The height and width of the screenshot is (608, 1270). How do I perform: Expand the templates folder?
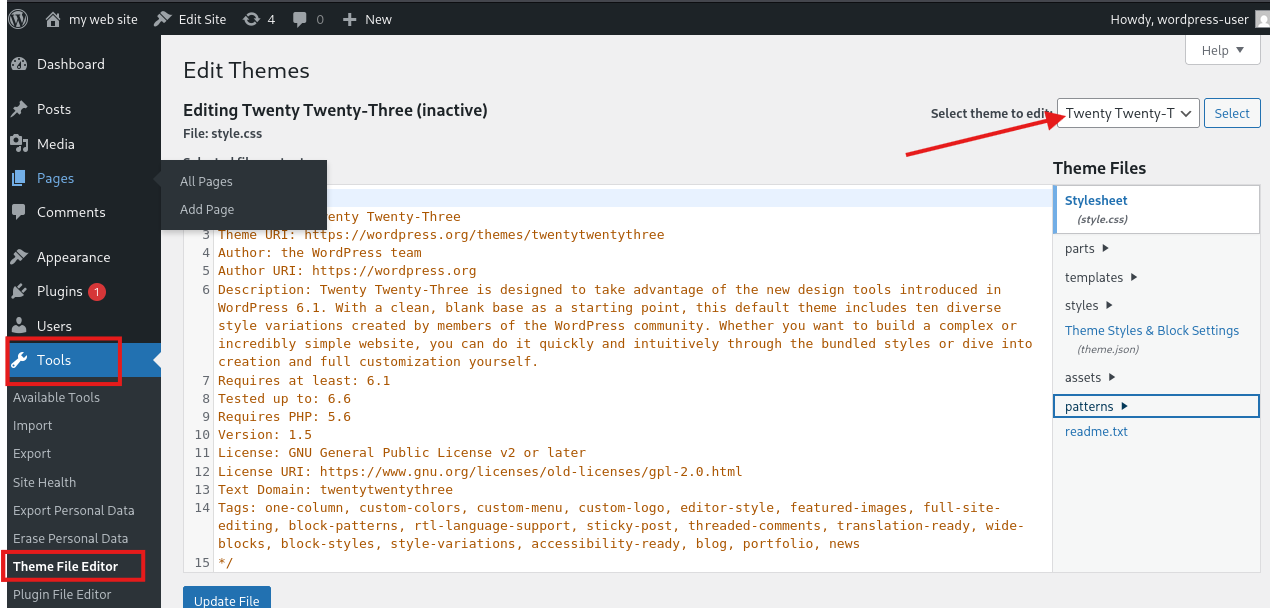pos(1101,277)
